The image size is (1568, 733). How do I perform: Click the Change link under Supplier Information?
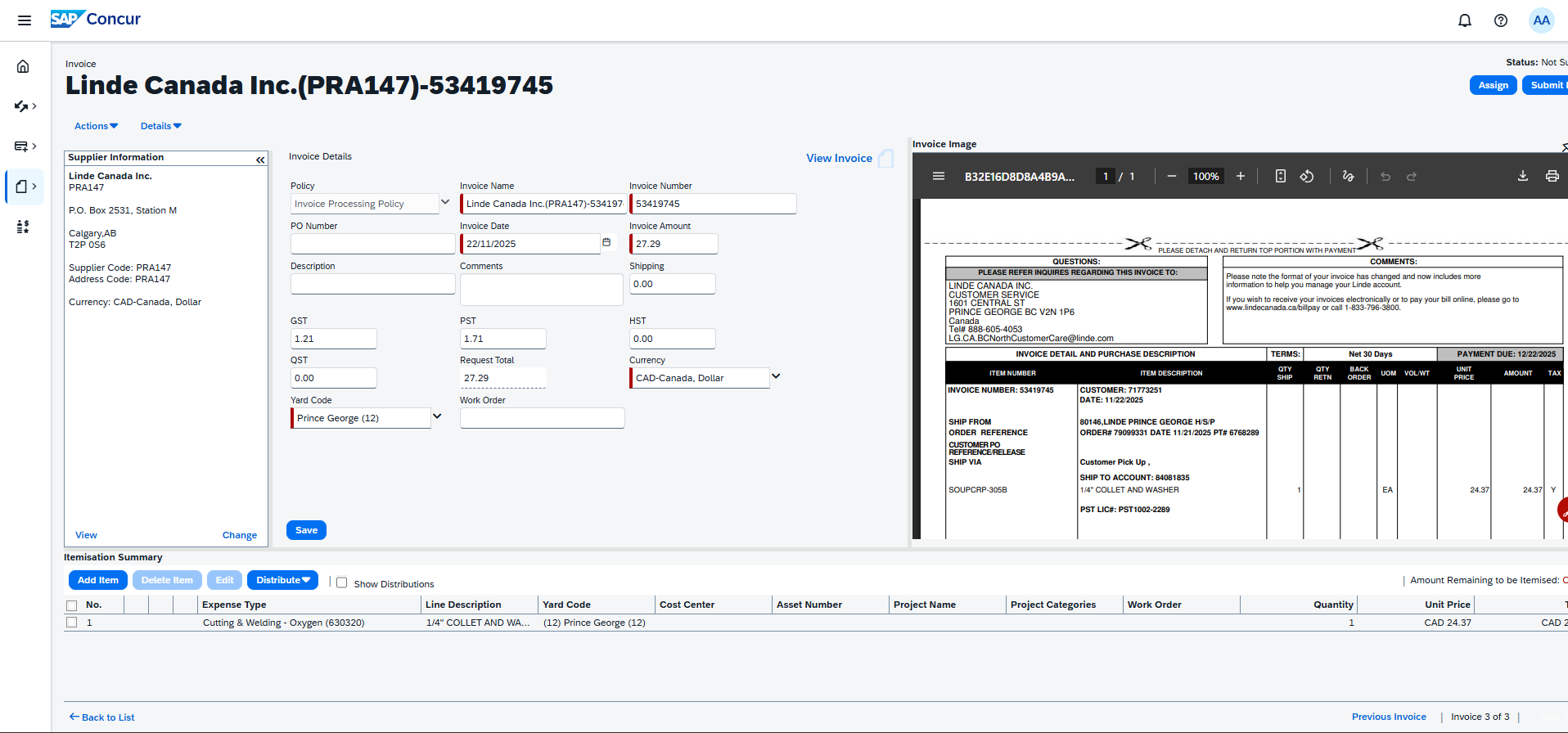(x=240, y=535)
